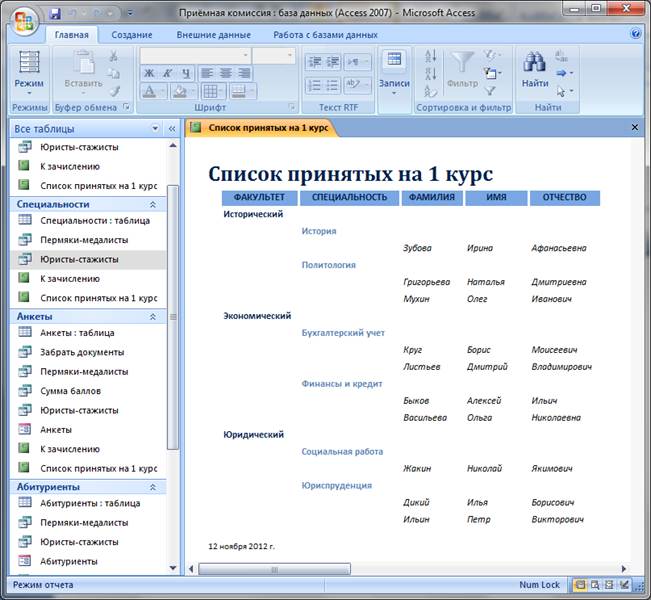Viewport: 651px width, 600px height.
Task: Collapse navigation pane with double chevron
Action: click(x=172, y=129)
